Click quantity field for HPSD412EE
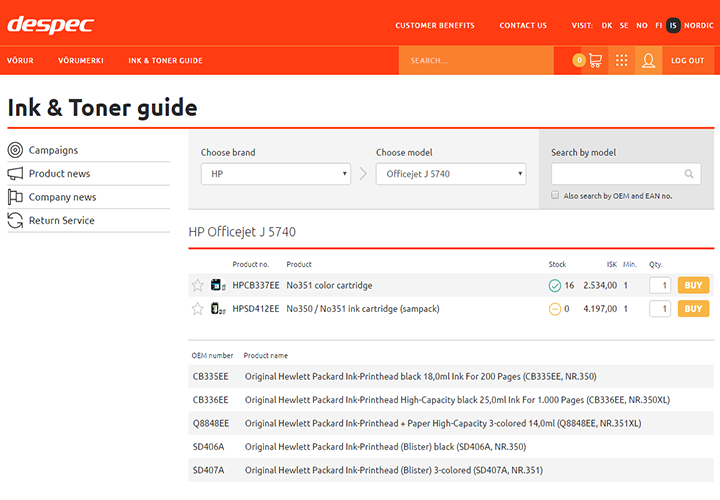This screenshot has height=500, width=720. coord(660,309)
